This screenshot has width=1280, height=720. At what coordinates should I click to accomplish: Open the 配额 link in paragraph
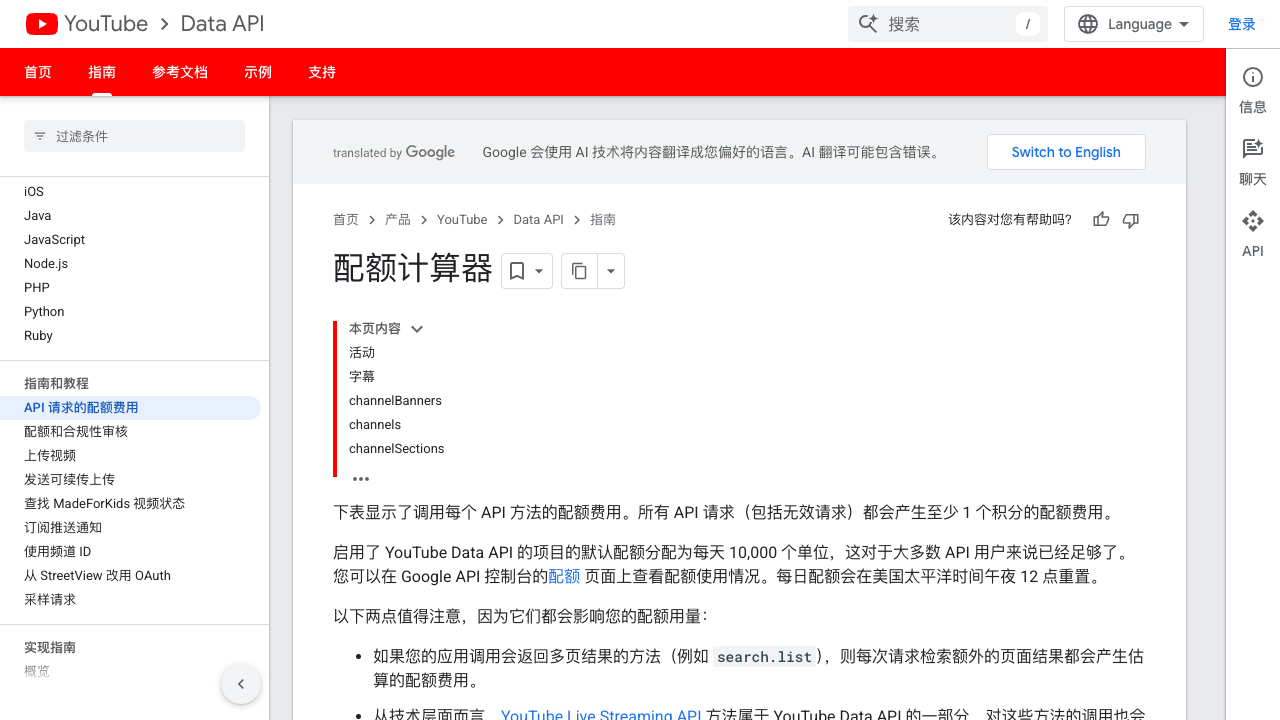point(564,576)
